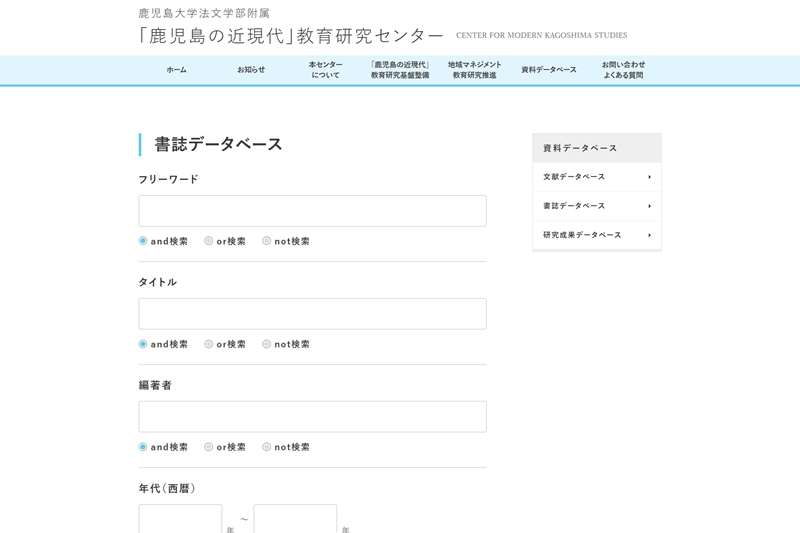
Task: Select not検索 for フリーワード
Action: tap(267, 241)
